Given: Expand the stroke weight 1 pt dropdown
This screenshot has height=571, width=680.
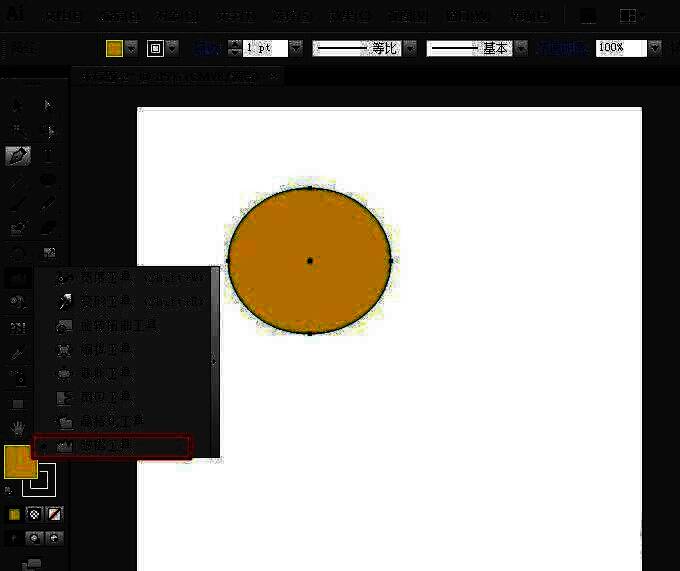Looking at the screenshot, I should point(296,48).
